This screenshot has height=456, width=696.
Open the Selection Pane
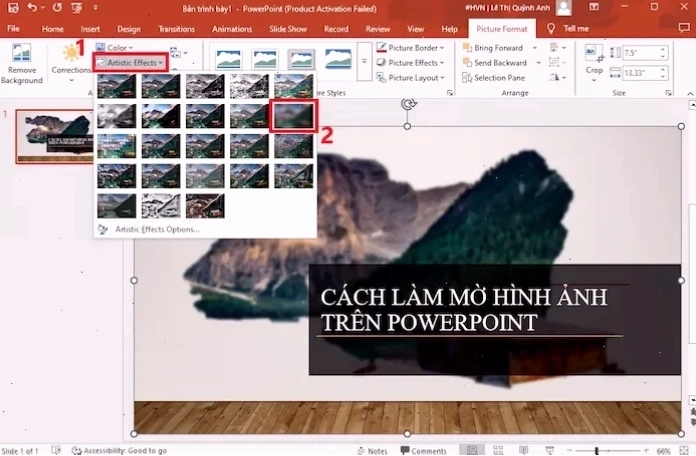[494, 78]
